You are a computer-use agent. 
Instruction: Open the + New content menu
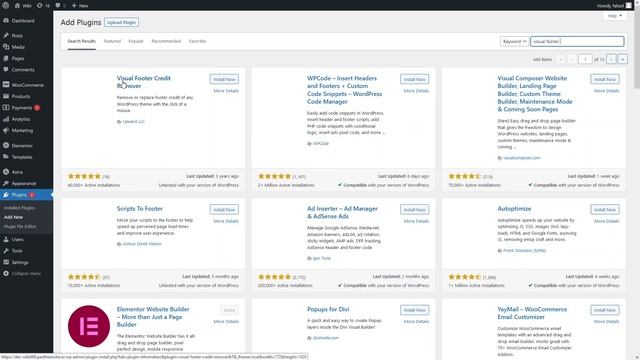point(80,6)
